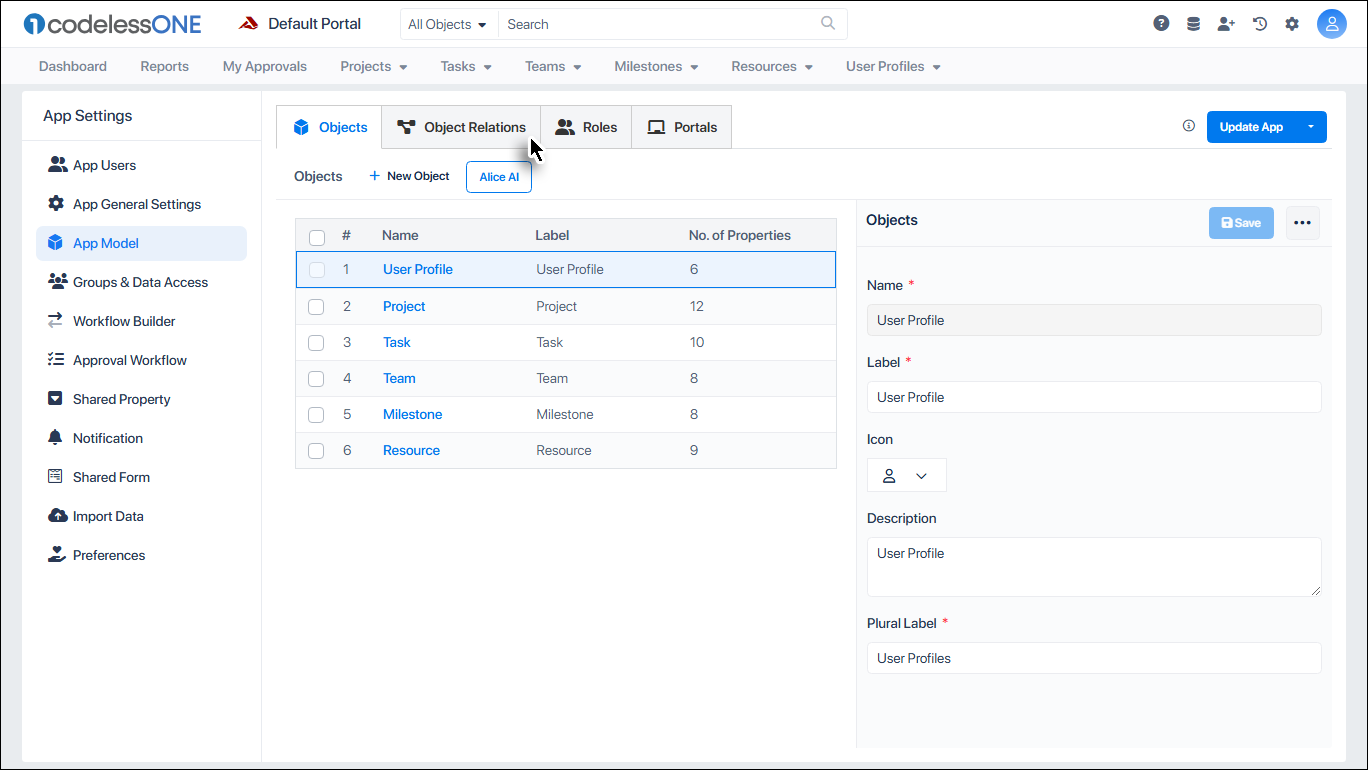
Task: Open Shared Property
Action: pyautogui.click(x=141, y=399)
